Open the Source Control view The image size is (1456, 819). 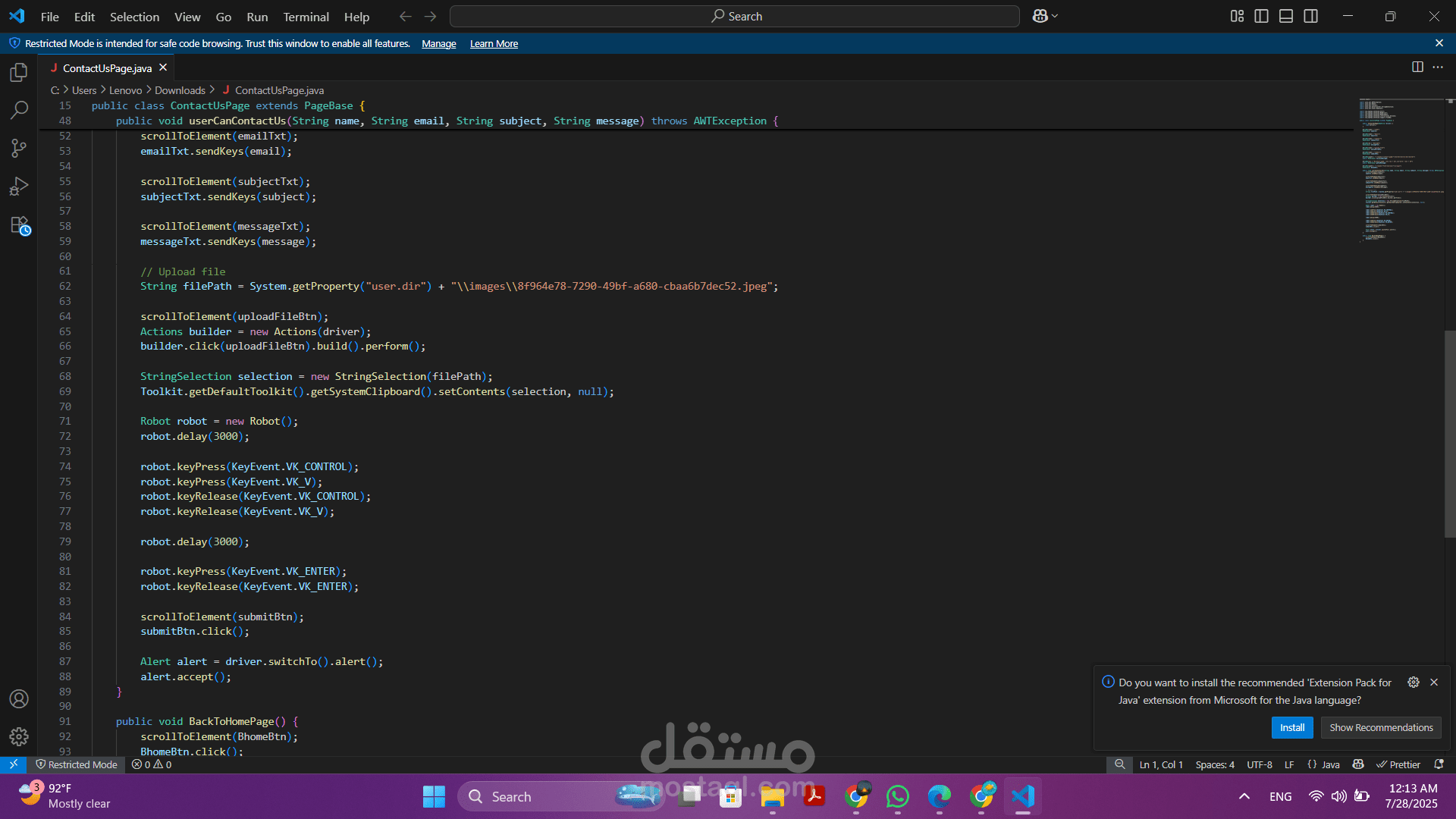pyautogui.click(x=19, y=149)
